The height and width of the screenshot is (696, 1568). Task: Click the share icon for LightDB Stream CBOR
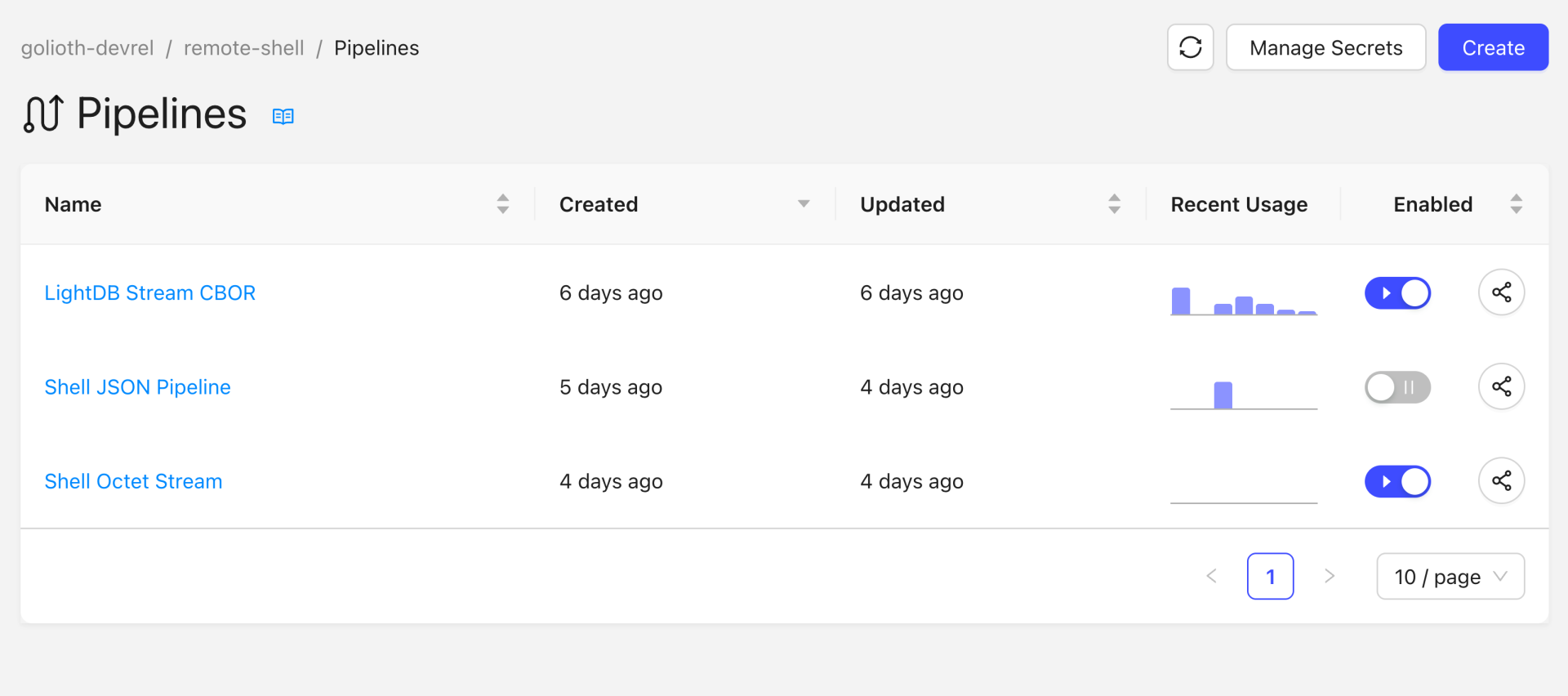1502,292
